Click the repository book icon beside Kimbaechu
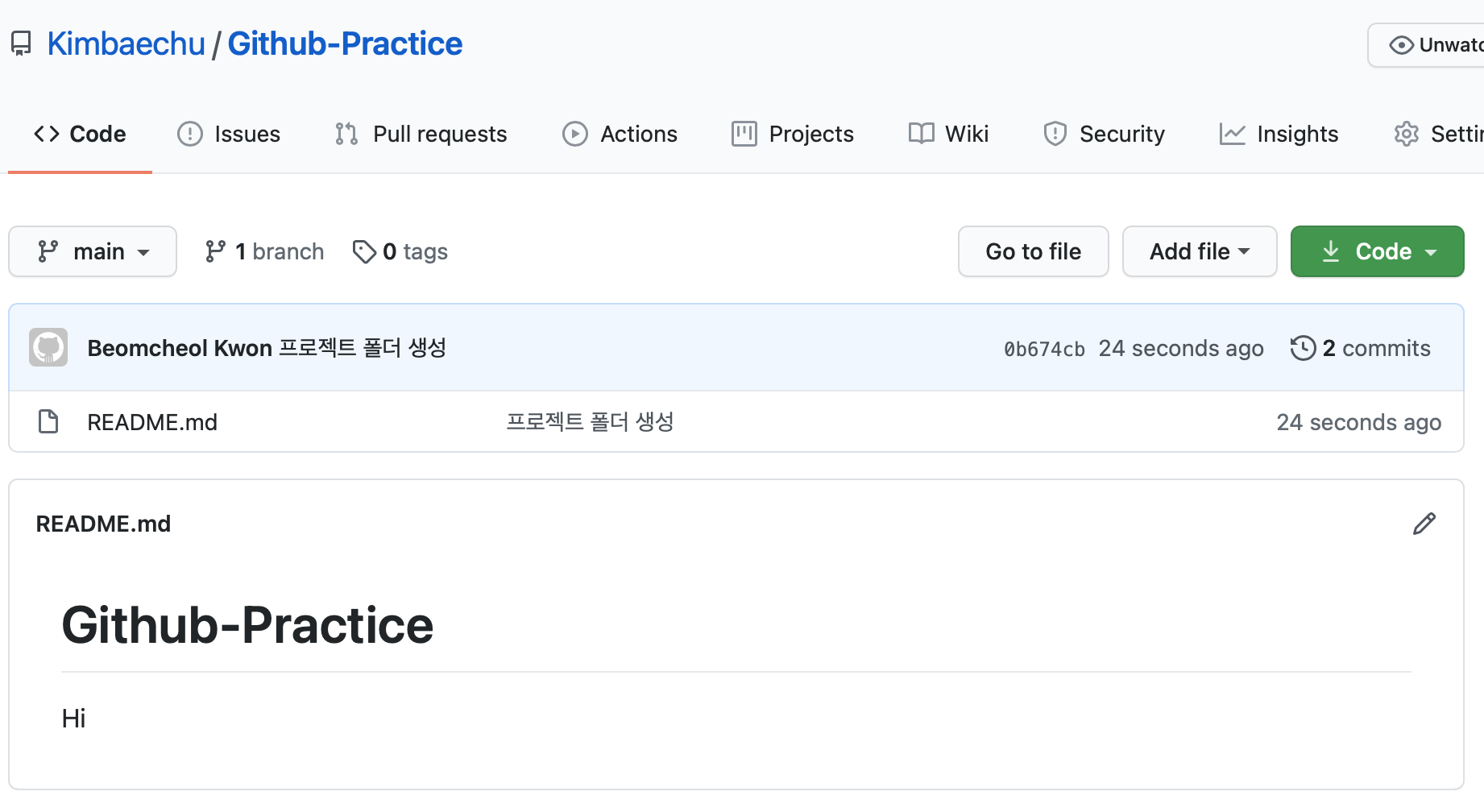 point(21,43)
